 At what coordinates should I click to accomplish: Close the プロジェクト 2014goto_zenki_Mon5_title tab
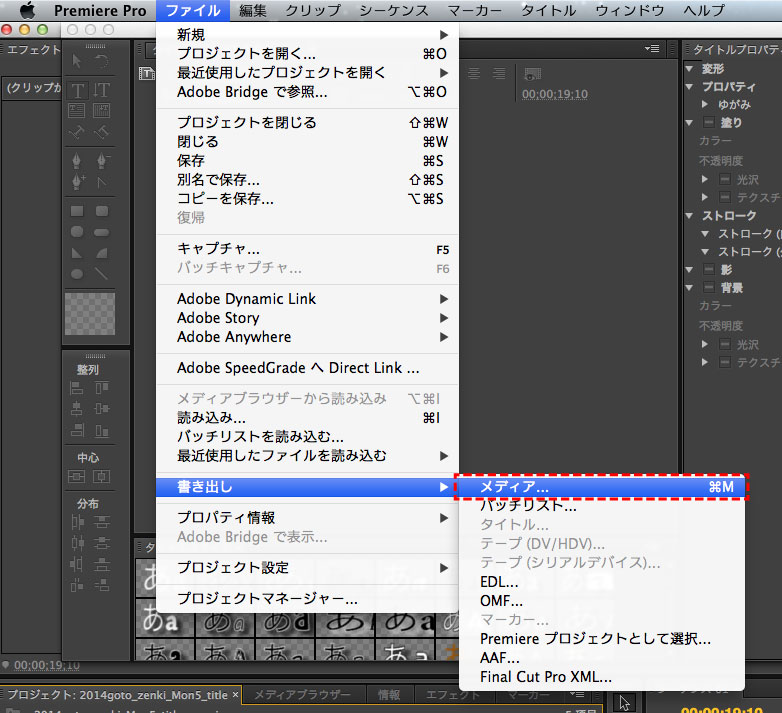pyautogui.click(x=235, y=694)
